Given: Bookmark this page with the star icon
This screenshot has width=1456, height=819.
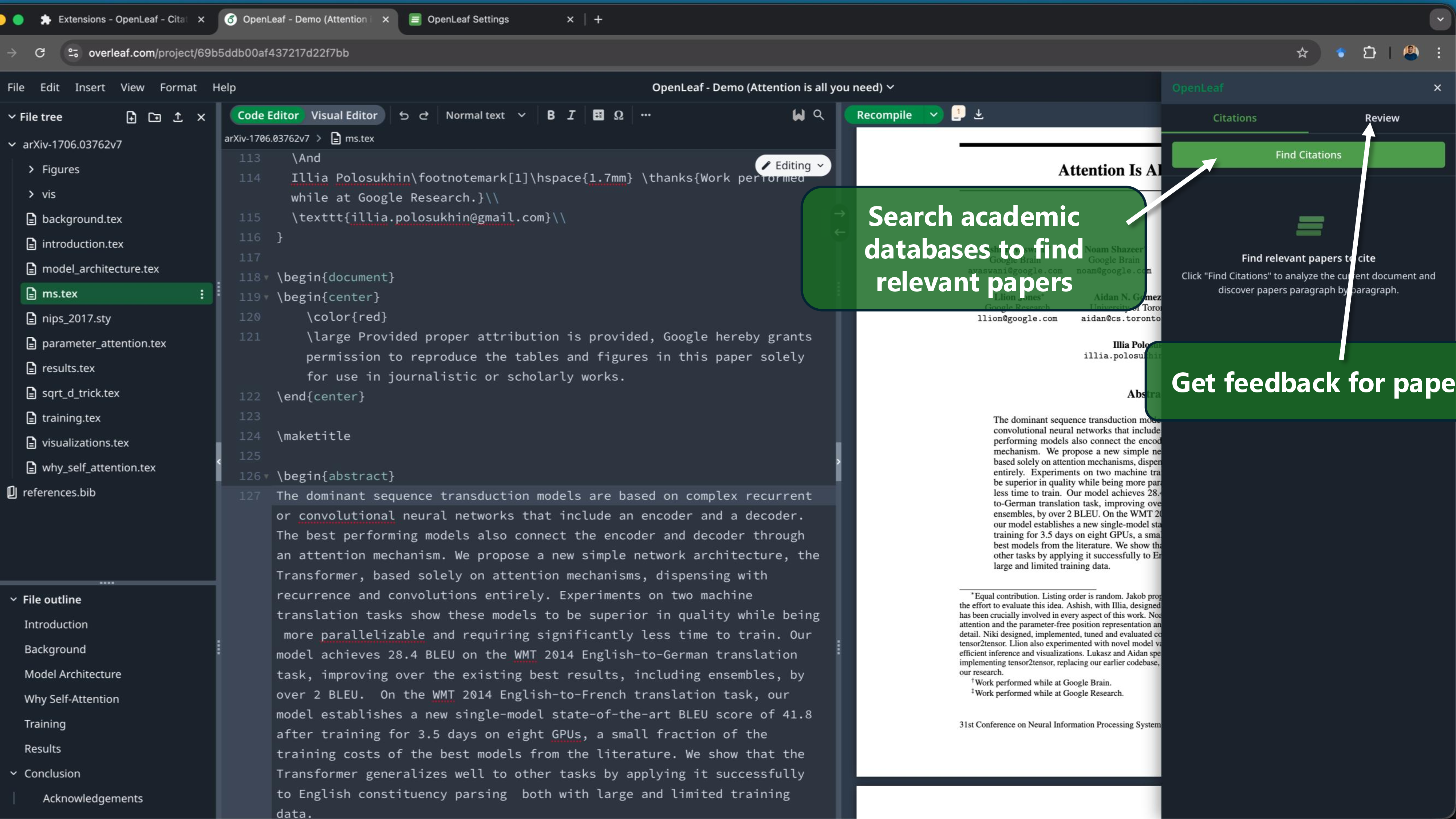Looking at the screenshot, I should click(x=1302, y=52).
